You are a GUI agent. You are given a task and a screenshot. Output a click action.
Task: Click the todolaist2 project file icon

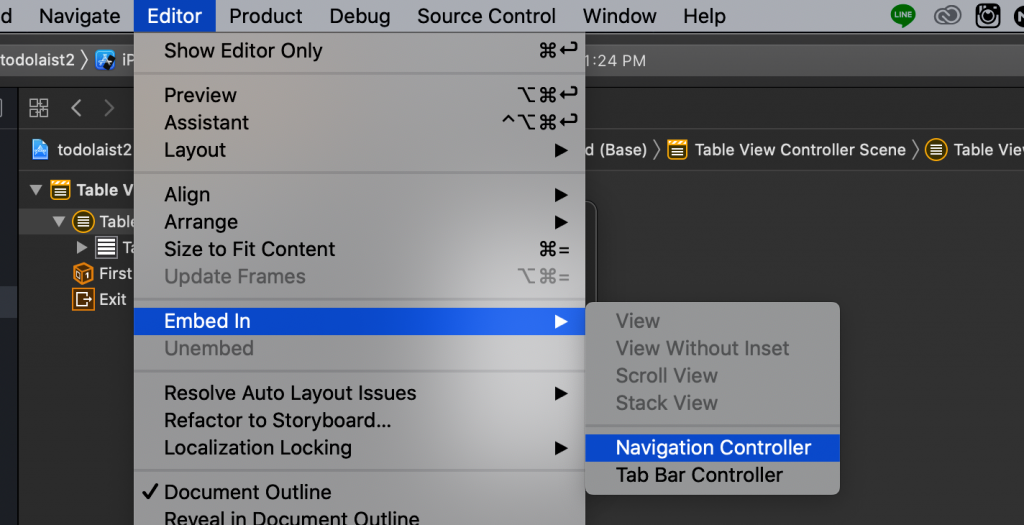(x=40, y=150)
